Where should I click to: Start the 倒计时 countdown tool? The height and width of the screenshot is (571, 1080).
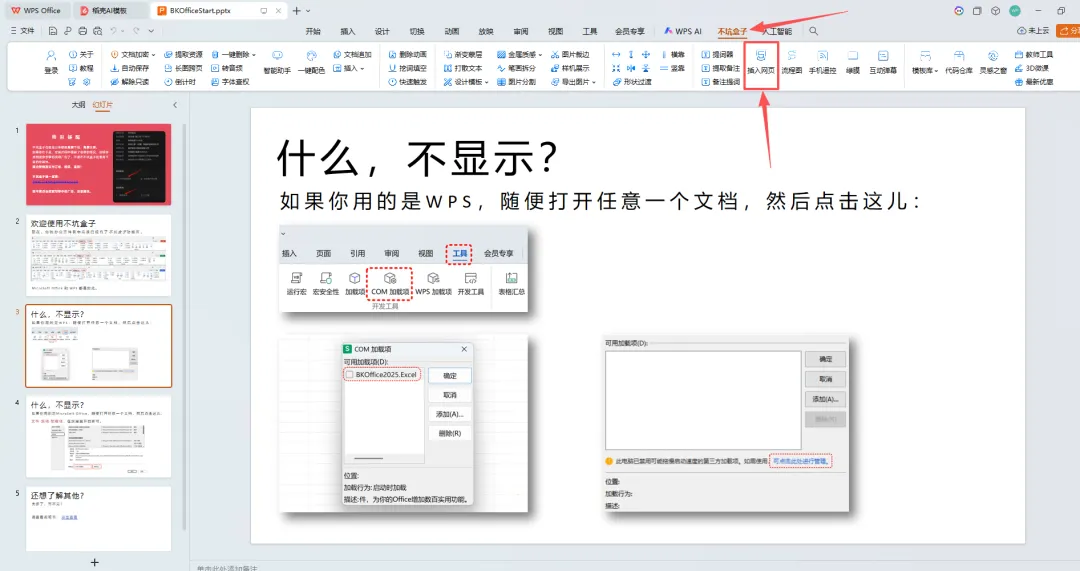coord(180,82)
